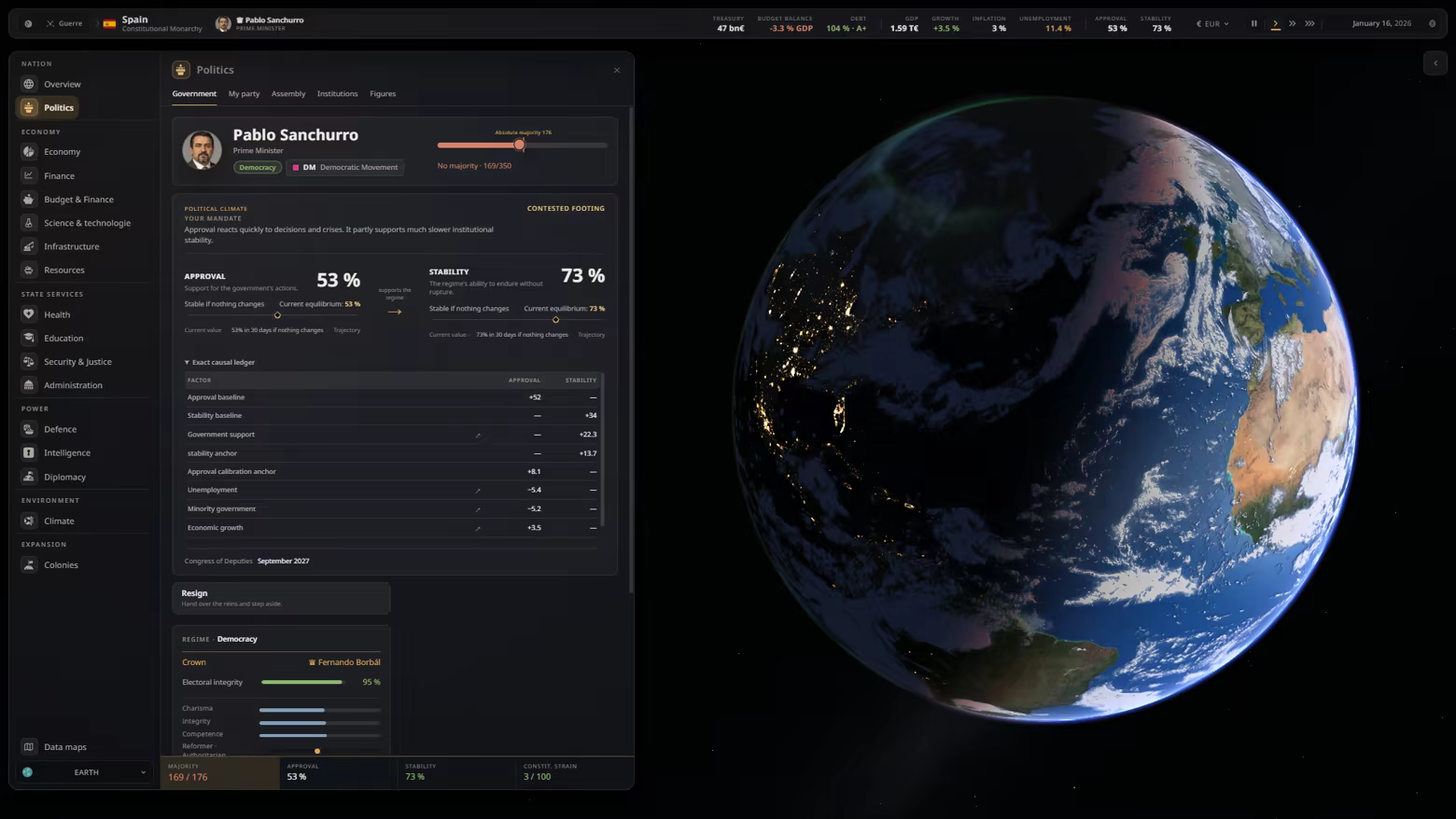
Task: Click the Economy pie chart icon
Action: tap(29, 151)
